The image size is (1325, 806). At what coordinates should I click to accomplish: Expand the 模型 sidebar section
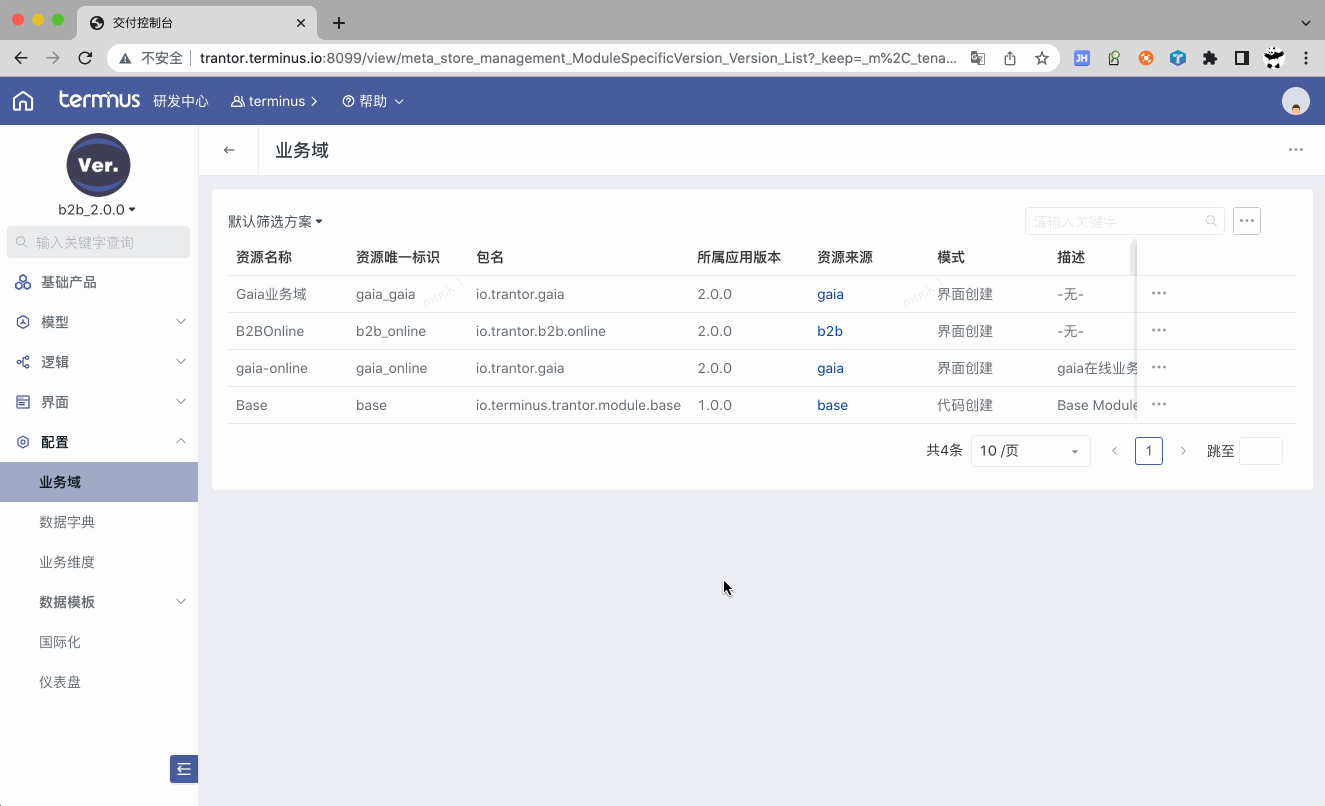click(99, 322)
